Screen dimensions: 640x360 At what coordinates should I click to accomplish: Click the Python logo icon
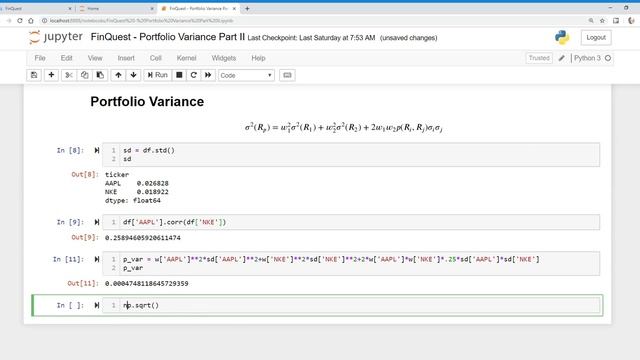(562, 38)
